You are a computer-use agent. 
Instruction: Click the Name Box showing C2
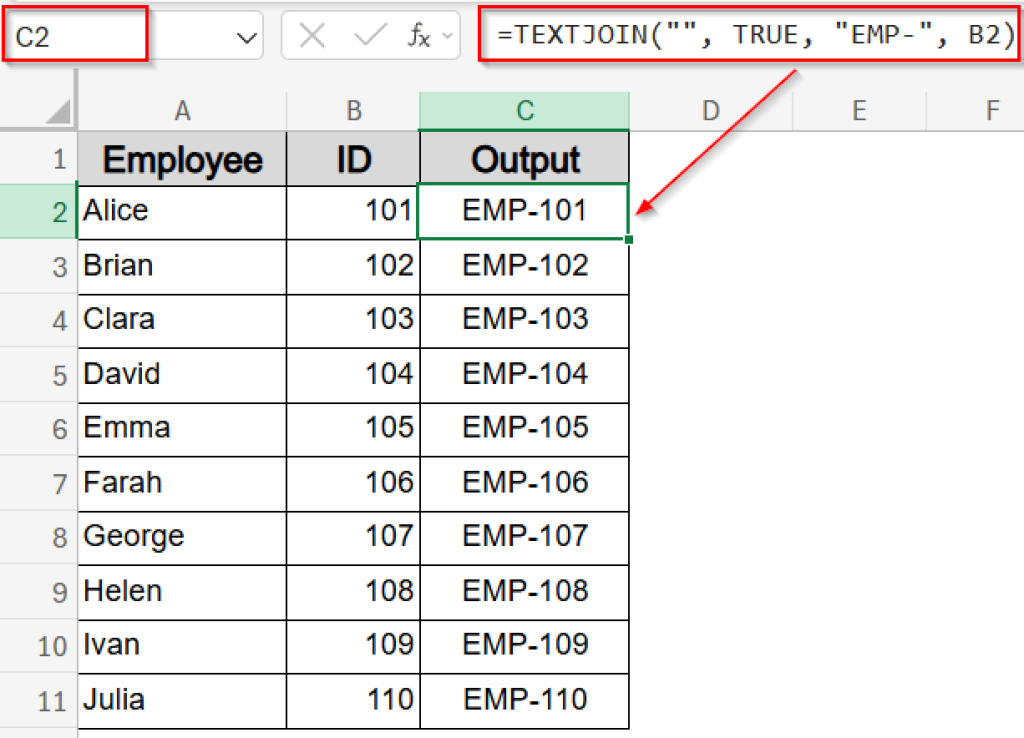coord(75,34)
